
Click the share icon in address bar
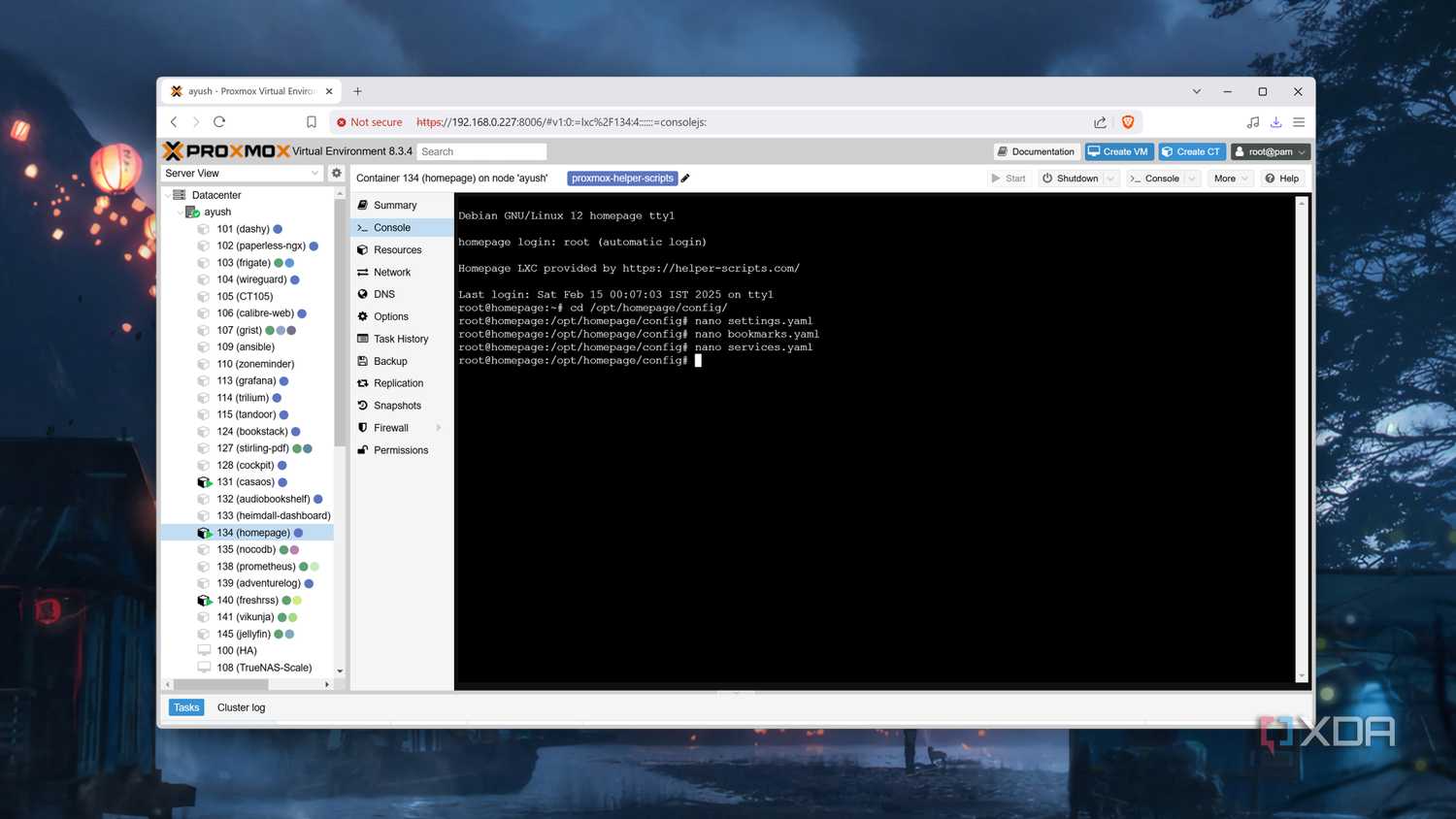1100,122
